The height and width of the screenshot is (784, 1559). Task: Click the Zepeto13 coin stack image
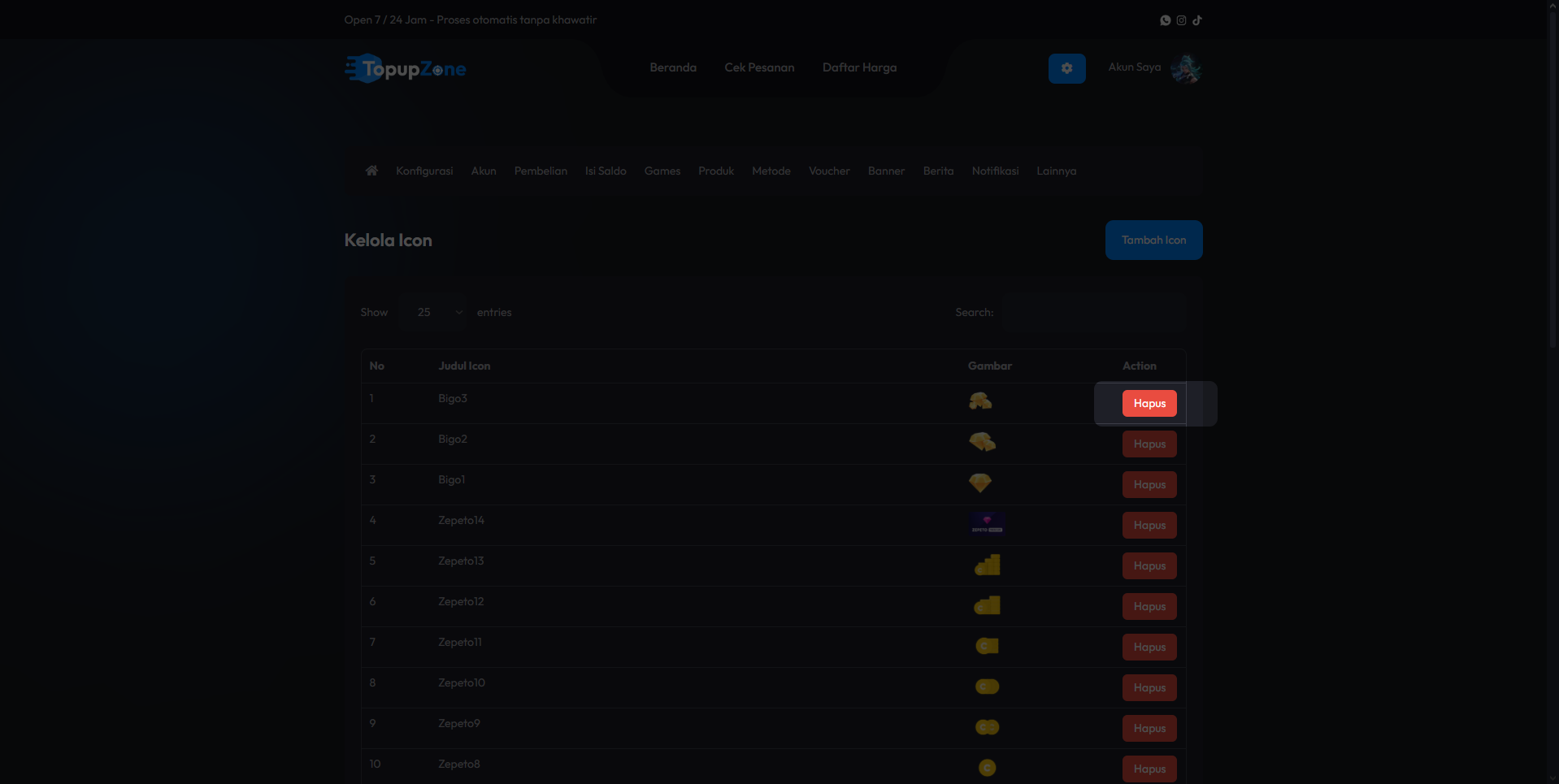coord(988,565)
